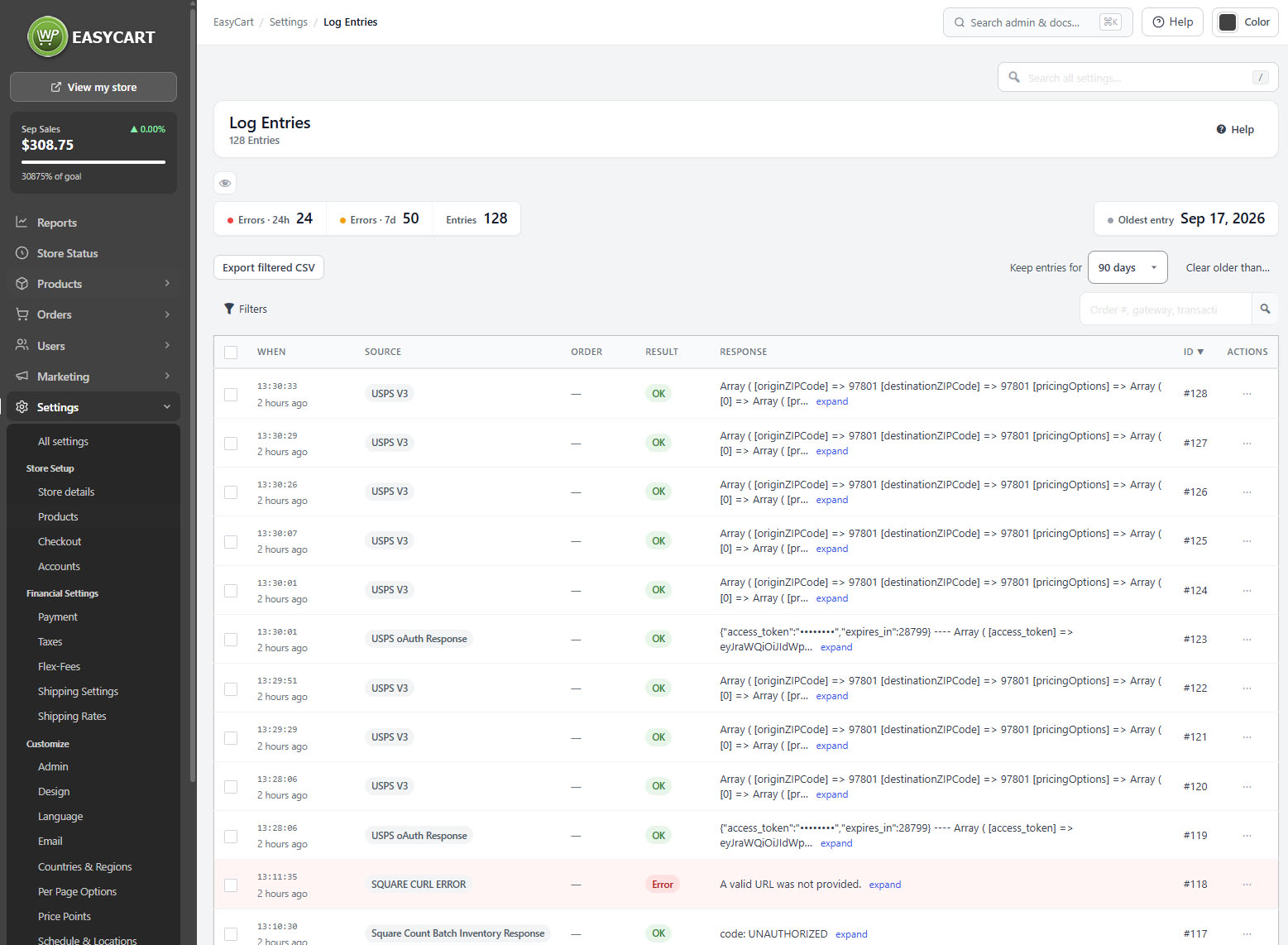
Task: Open All settings in the sidebar
Action: pyautogui.click(x=63, y=441)
